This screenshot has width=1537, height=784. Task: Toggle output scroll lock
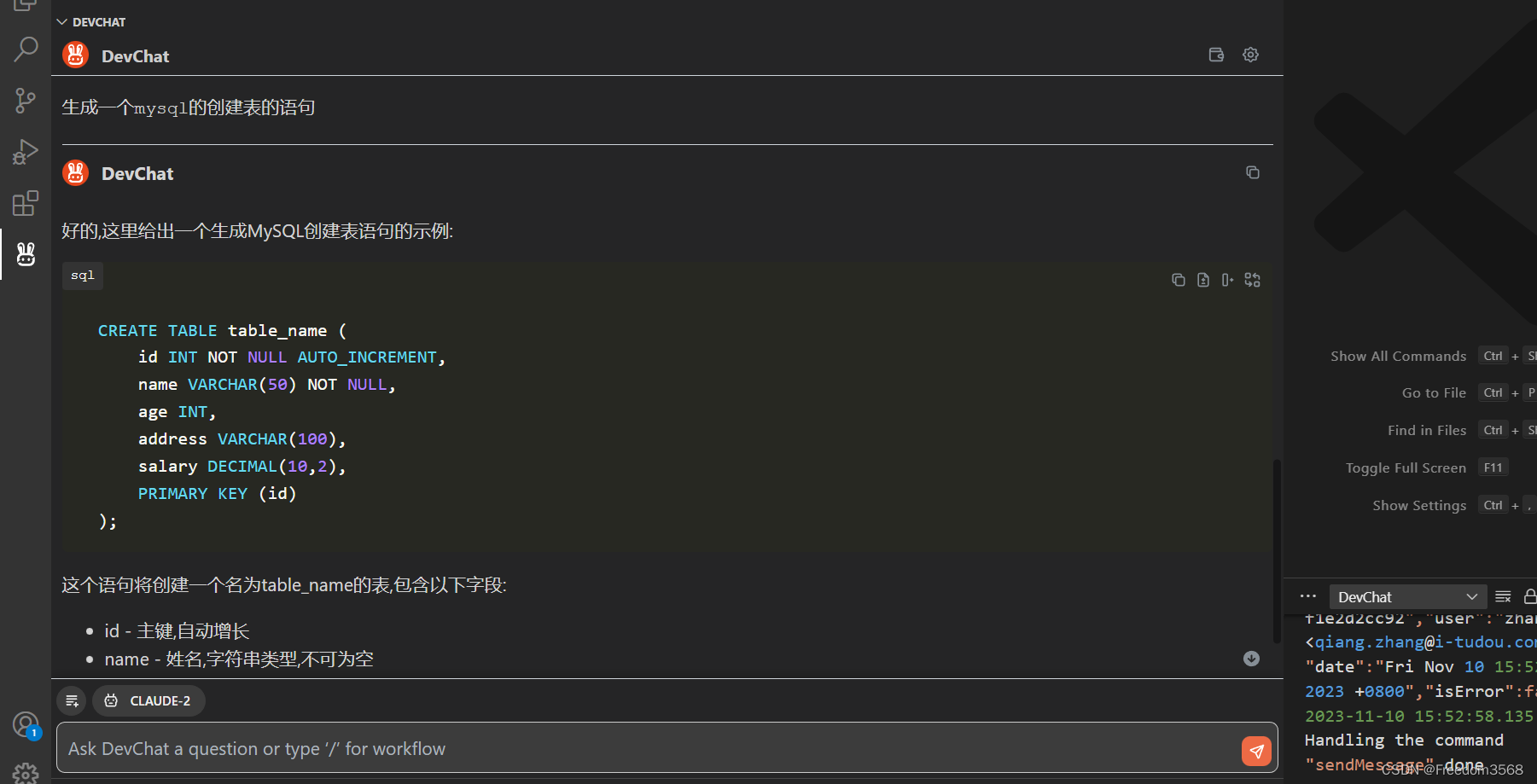click(1529, 597)
